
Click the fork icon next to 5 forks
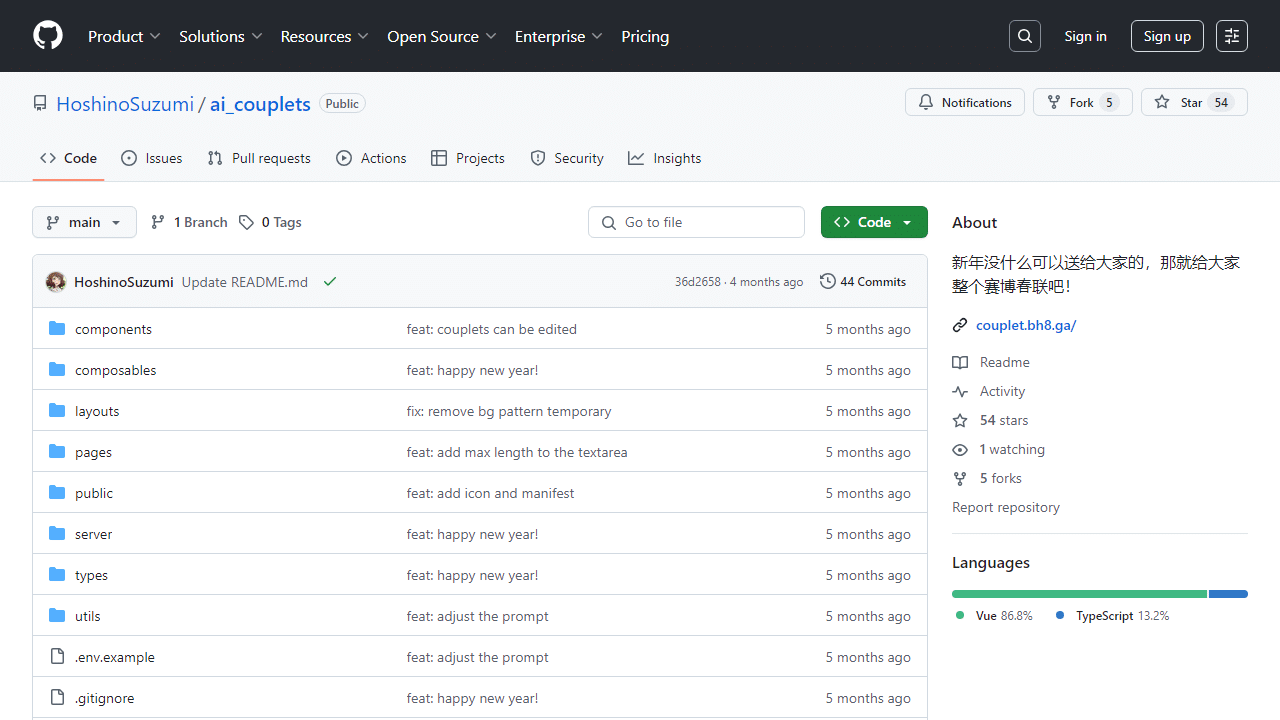[x=960, y=478]
